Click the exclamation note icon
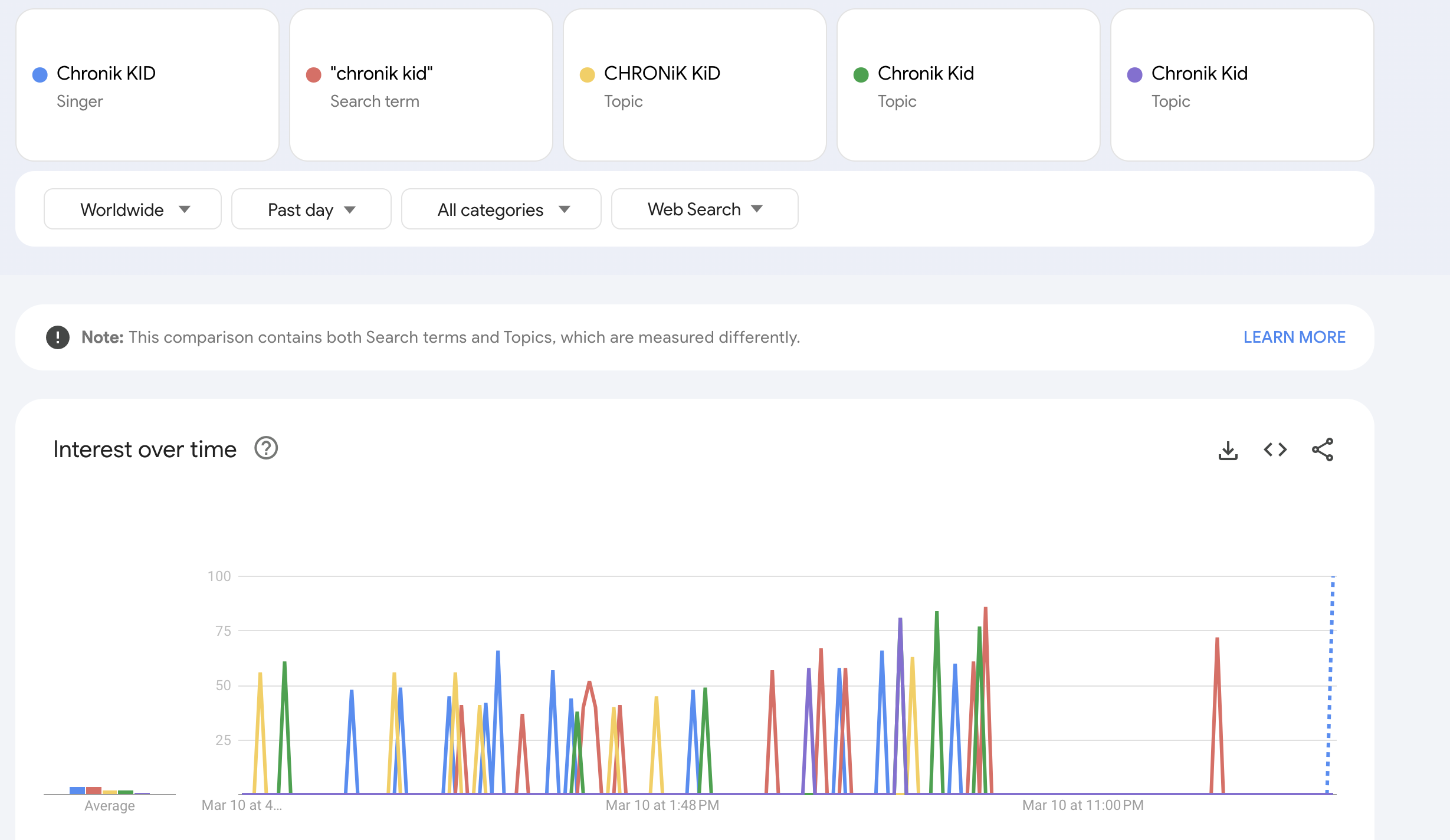 (58, 337)
